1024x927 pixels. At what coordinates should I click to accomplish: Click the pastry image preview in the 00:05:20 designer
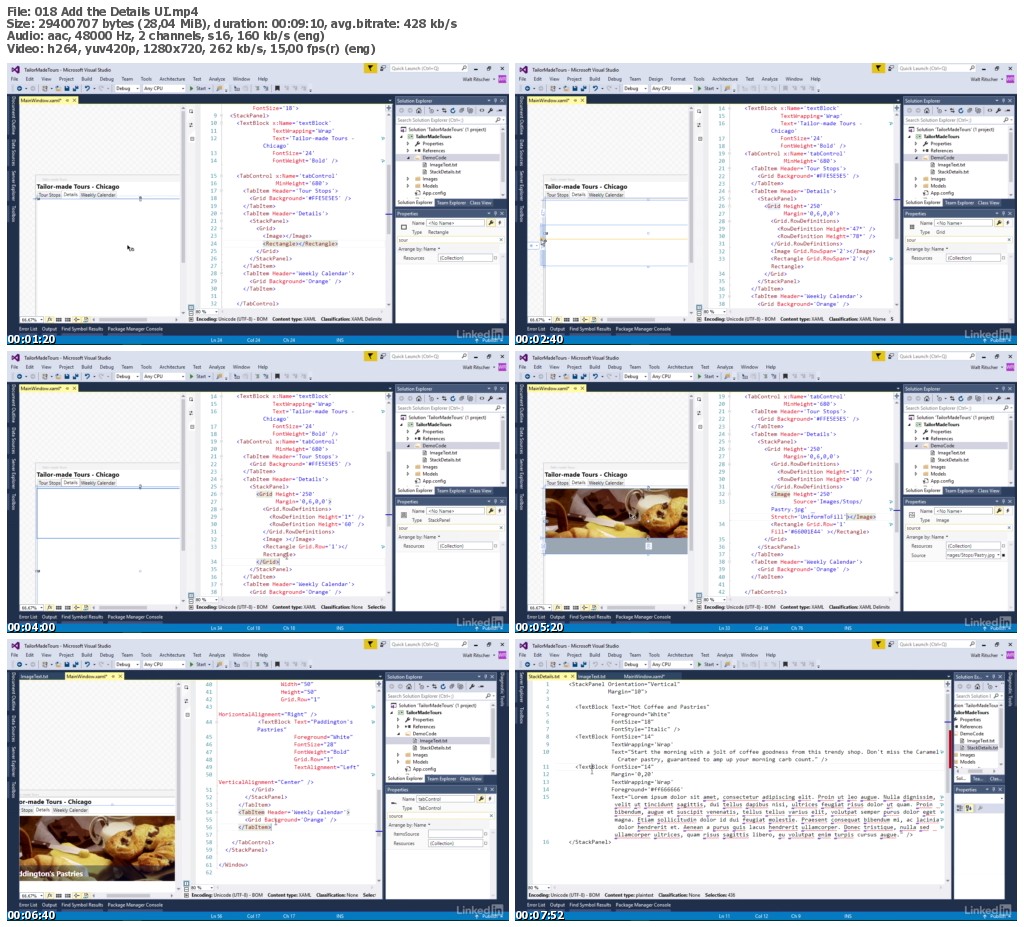point(616,513)
